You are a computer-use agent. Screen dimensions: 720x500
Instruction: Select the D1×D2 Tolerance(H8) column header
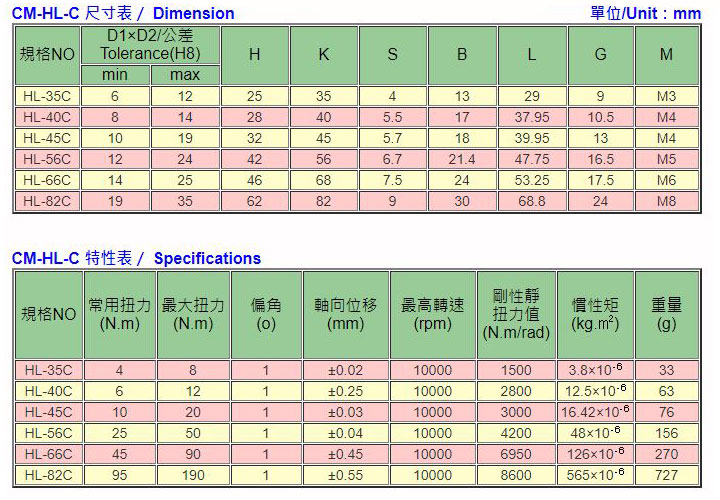click(151, 45)
